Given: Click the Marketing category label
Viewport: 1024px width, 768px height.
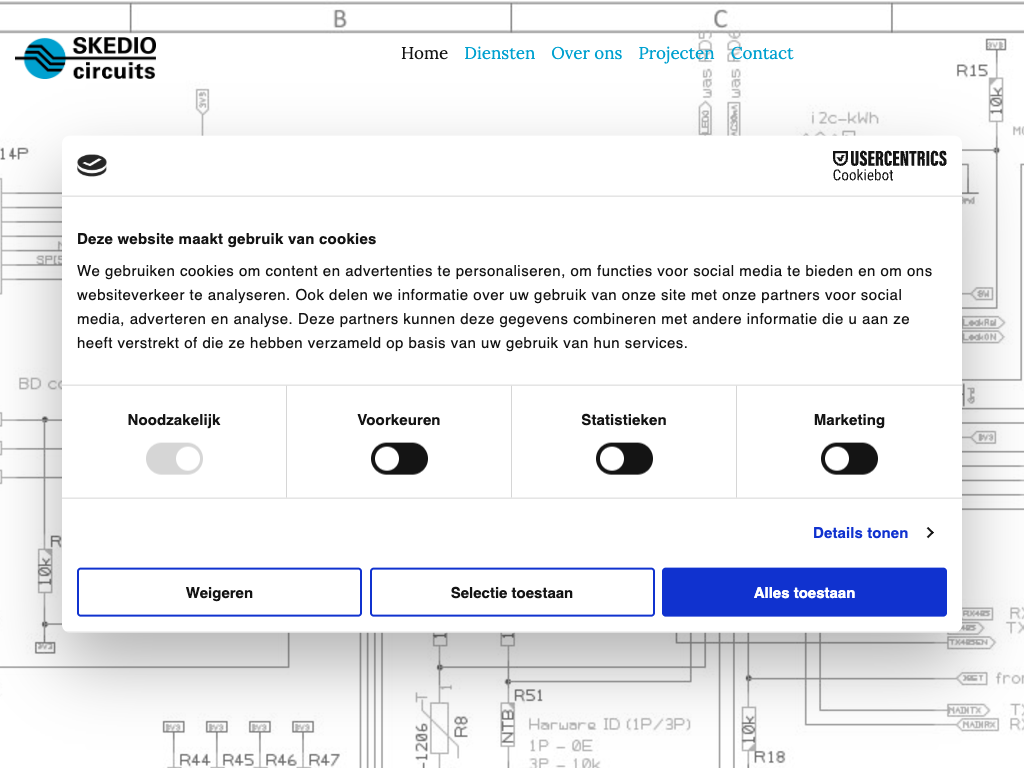Looking at the screenshot, I should (x=849, y=420).
